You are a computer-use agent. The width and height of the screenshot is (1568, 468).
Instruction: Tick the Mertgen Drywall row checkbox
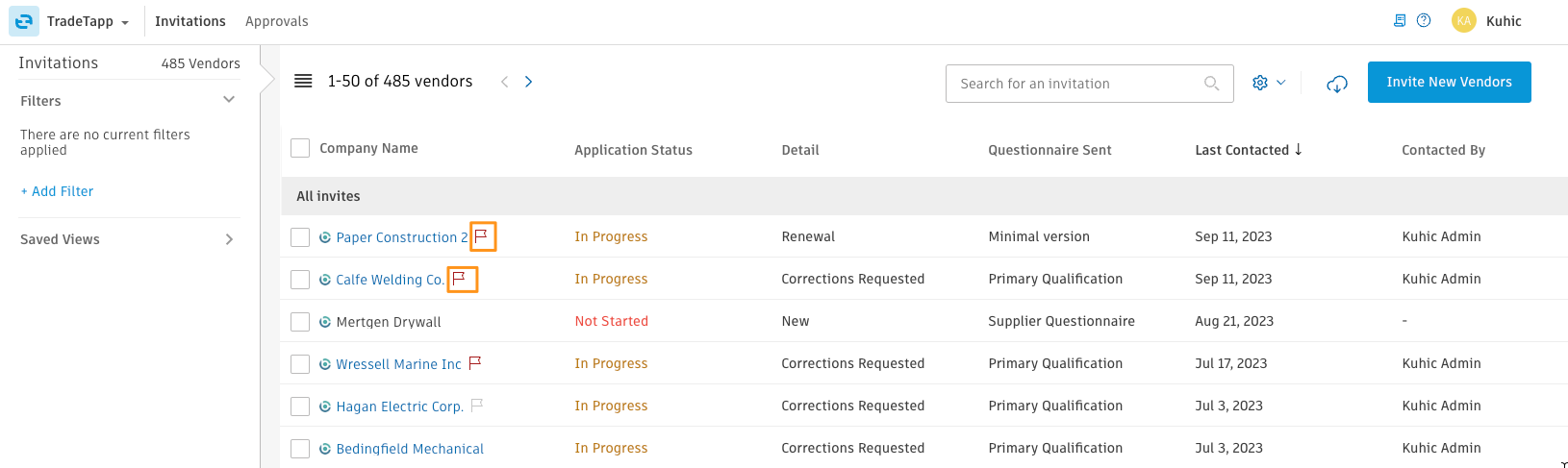coord(300,322)
